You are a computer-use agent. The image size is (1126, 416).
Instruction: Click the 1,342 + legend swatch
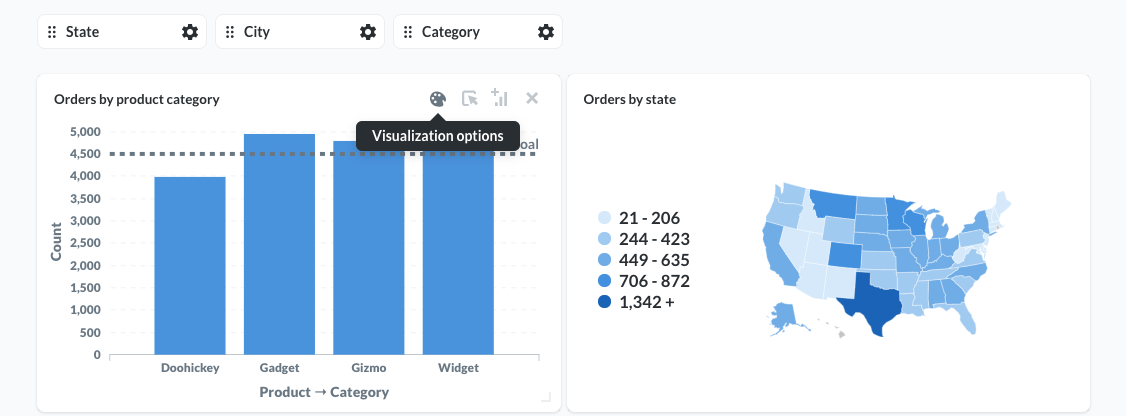604,302
